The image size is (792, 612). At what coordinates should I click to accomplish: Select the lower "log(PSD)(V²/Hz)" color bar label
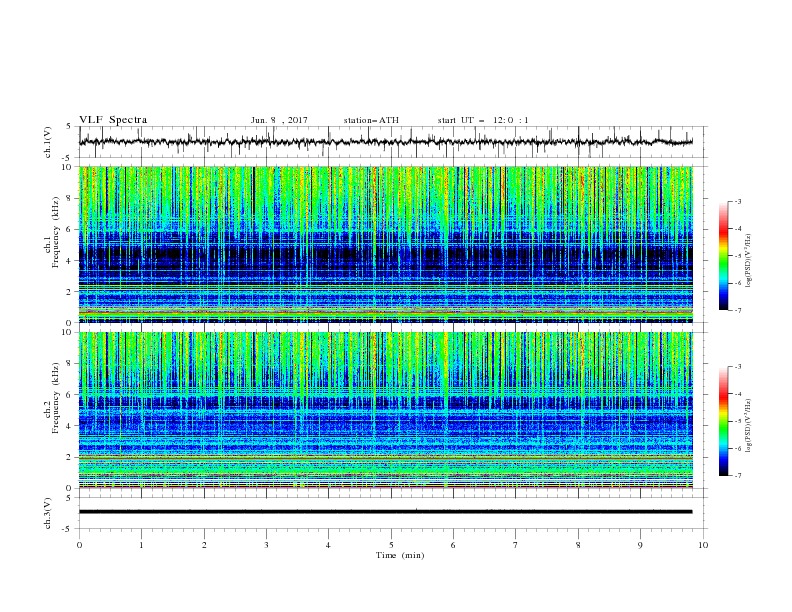748,426
